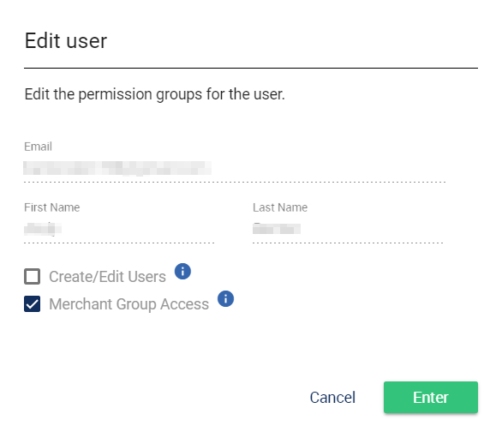Click into the Last Name field
Image resolution: width=502 pixels, height=438 pixels.
click(x=348, y=229)
